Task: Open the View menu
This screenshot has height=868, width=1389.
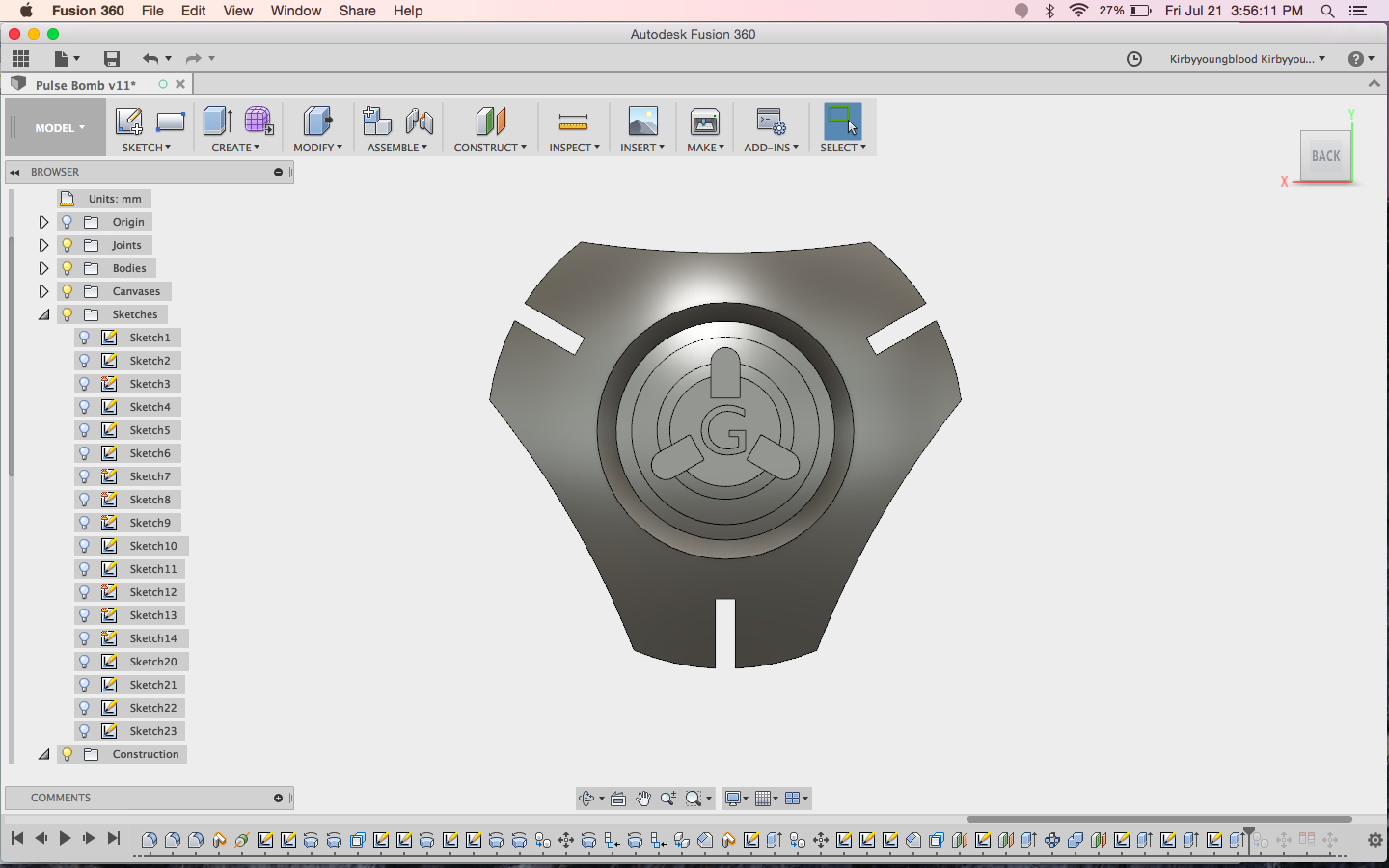Action: coord(237,11)
